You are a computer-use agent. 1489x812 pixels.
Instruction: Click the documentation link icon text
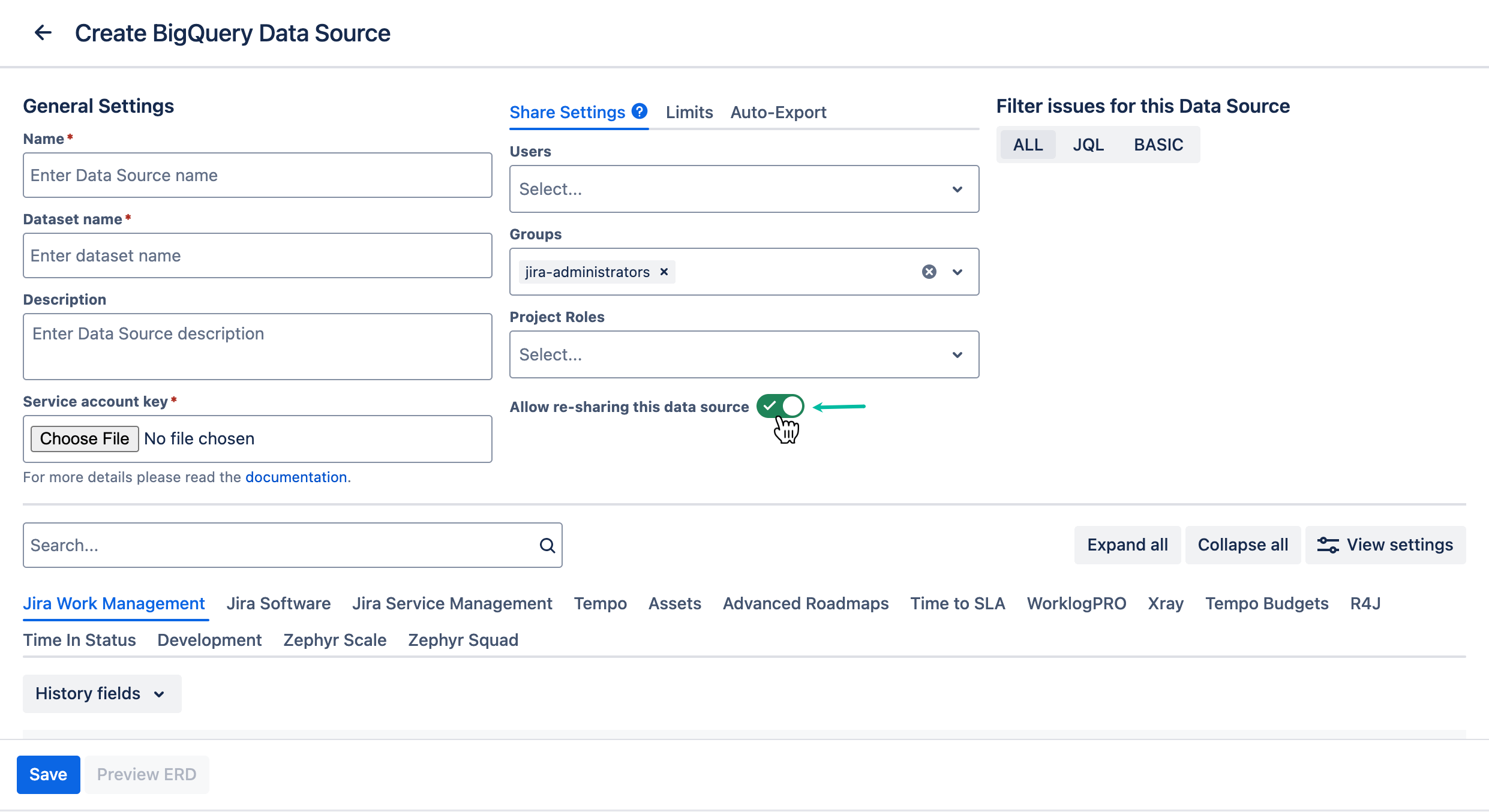[296, 477]
